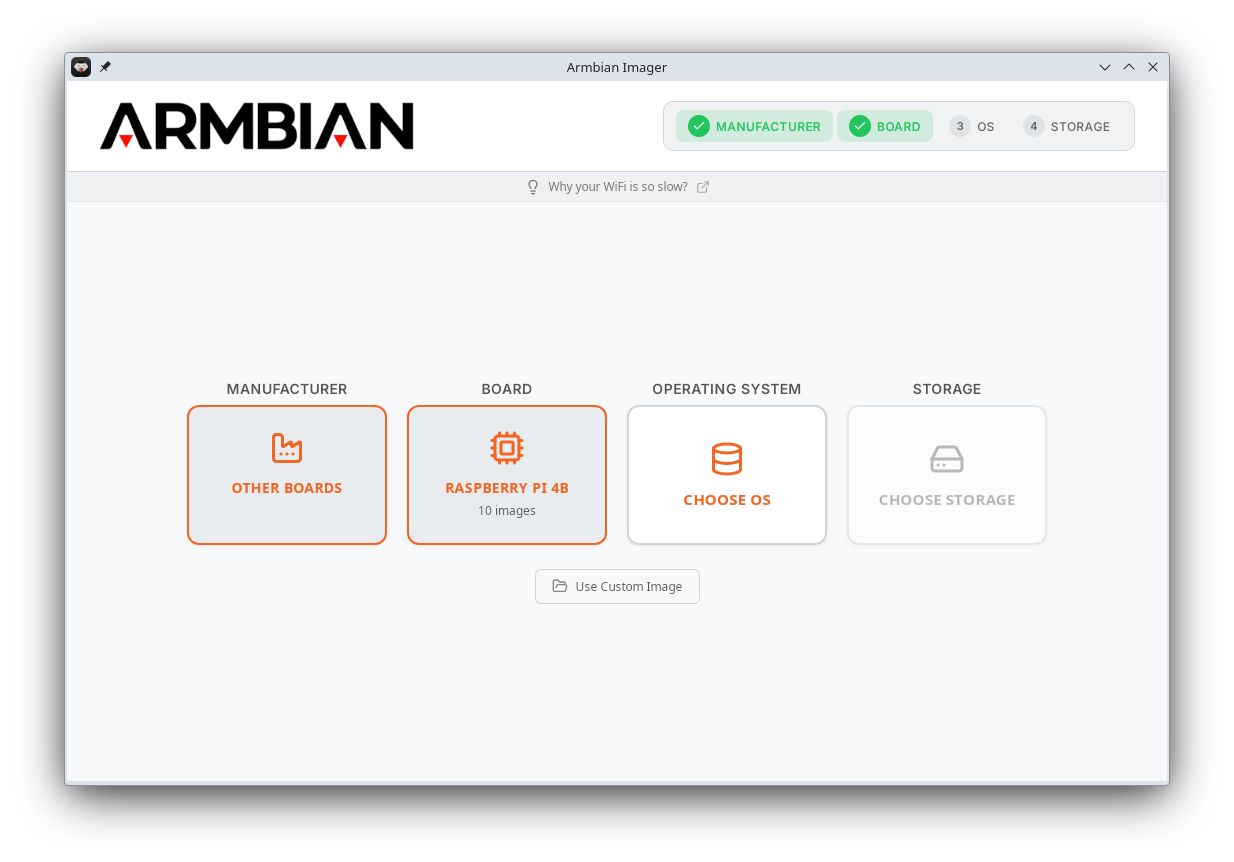The width and height of the screenshot is (1234, 862).
Task: Click the factory icon on Other Boards card
Action: (287, 448)
